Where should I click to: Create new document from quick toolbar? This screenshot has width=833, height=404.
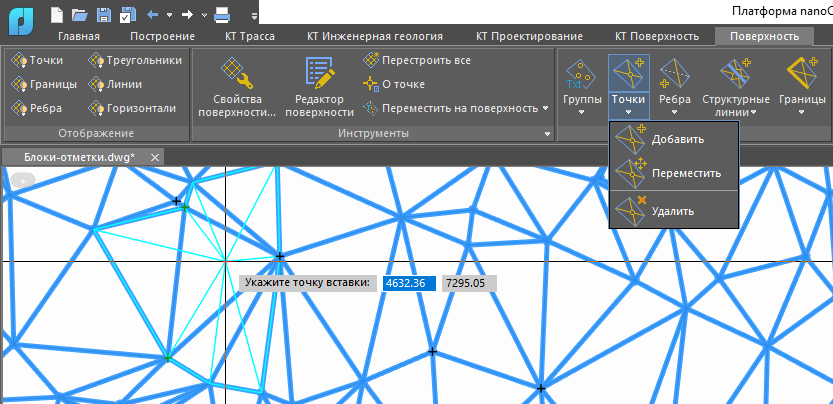pos(59,15)
